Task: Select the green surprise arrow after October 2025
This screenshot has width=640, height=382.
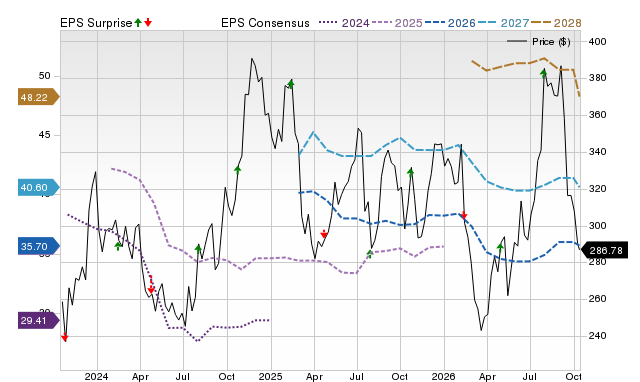Action: [x=411, y=172]
